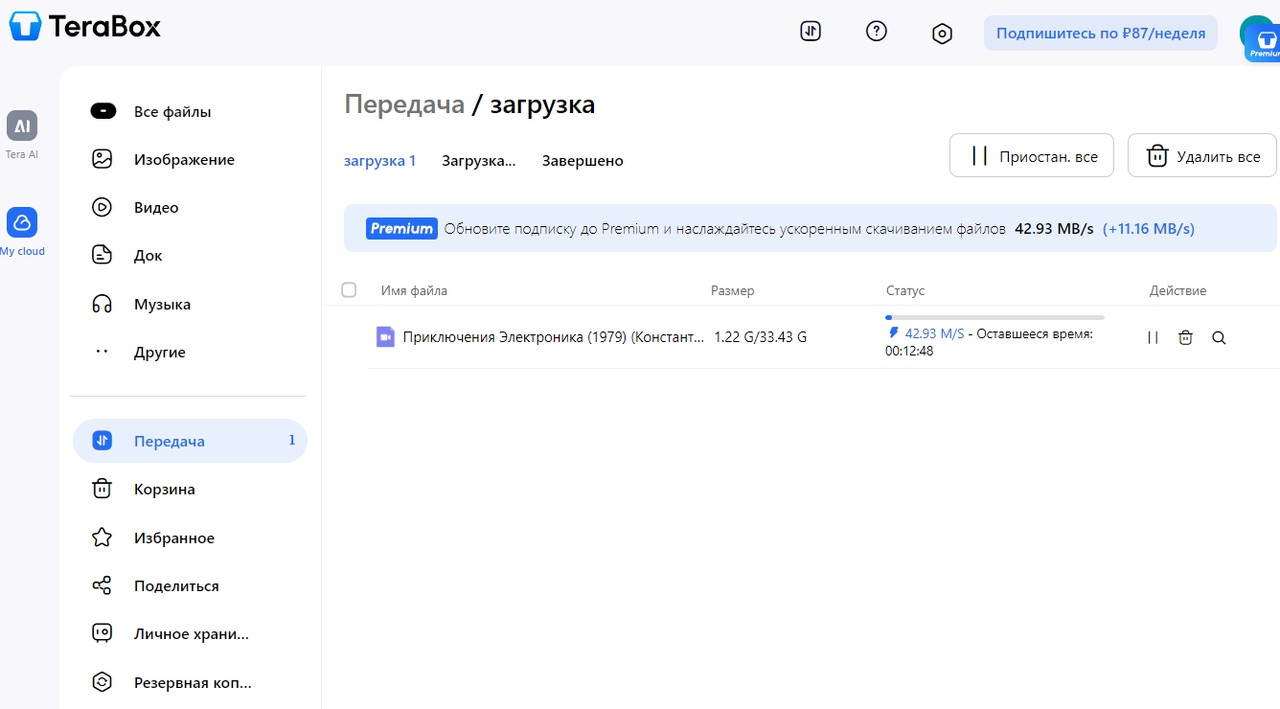Select Передача in sidebar
1280x709 pixels.
pyautogui.click(x=190, y=441)
